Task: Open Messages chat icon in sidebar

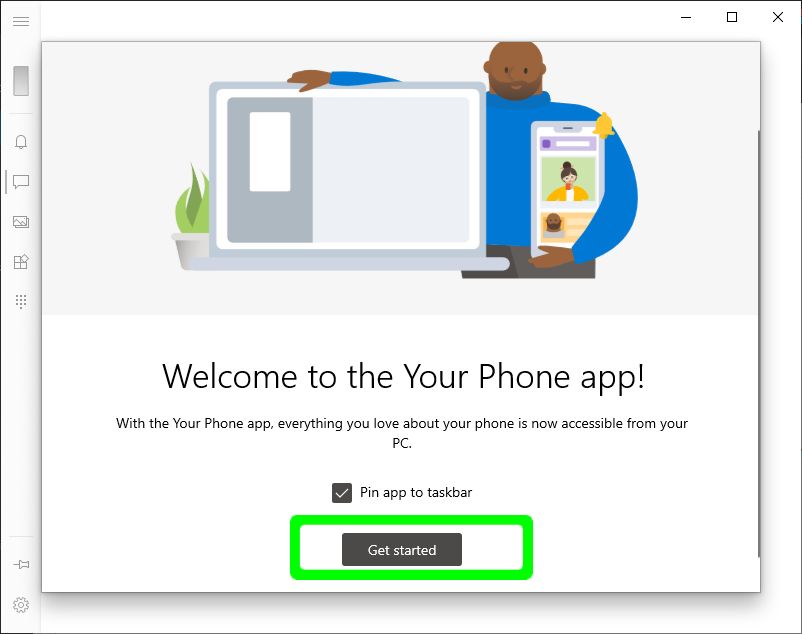Action: click(x=21, y=182)
